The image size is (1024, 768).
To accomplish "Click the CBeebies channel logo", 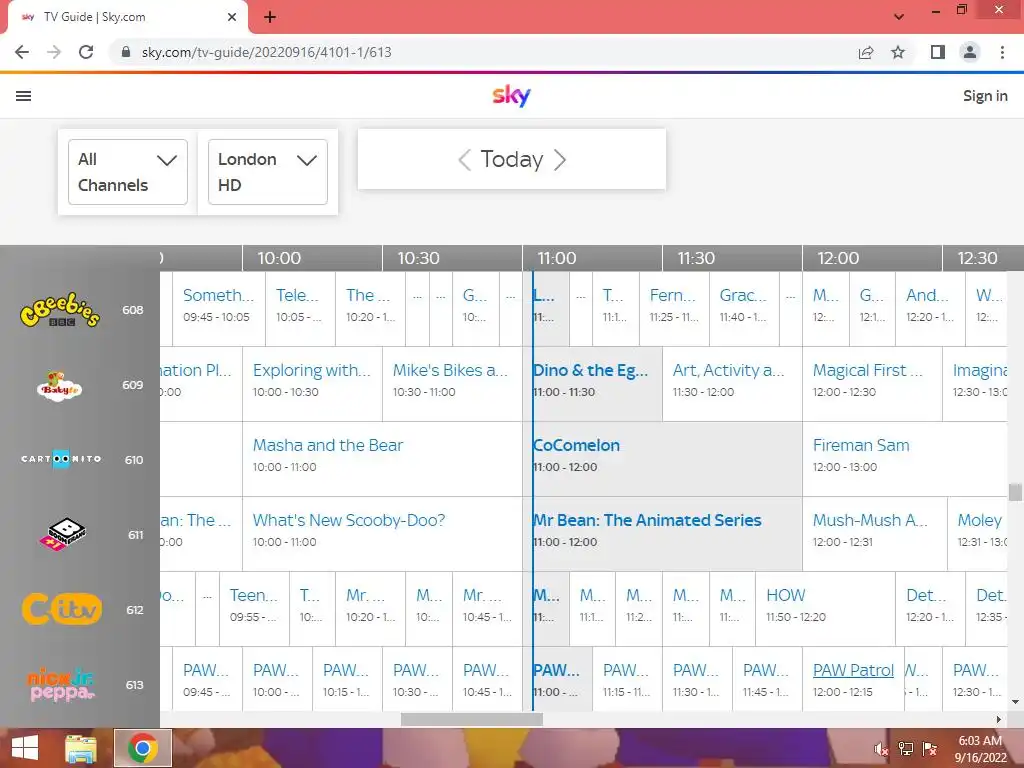I will pos(60,310).
